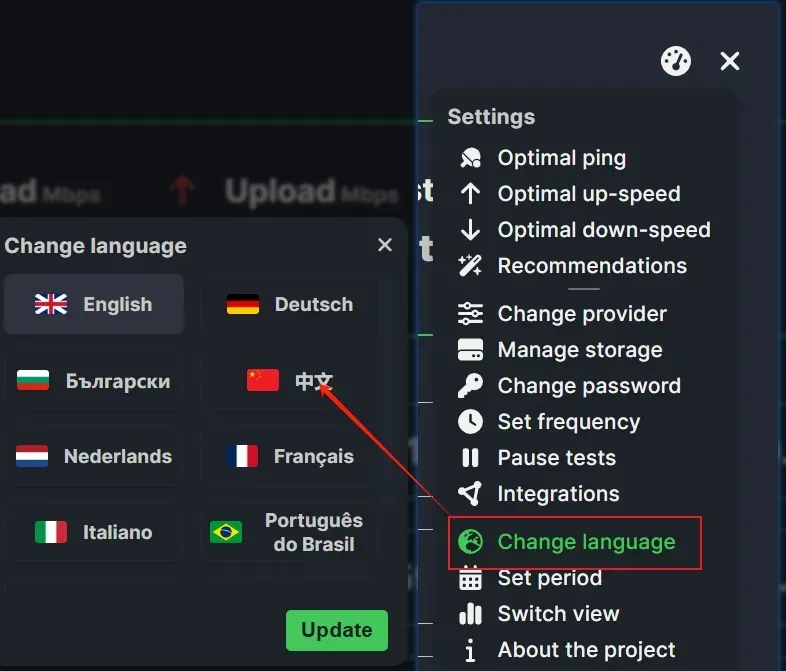Click the speedometer icon in the header
The image size is (786, 671).
[676, 61]
